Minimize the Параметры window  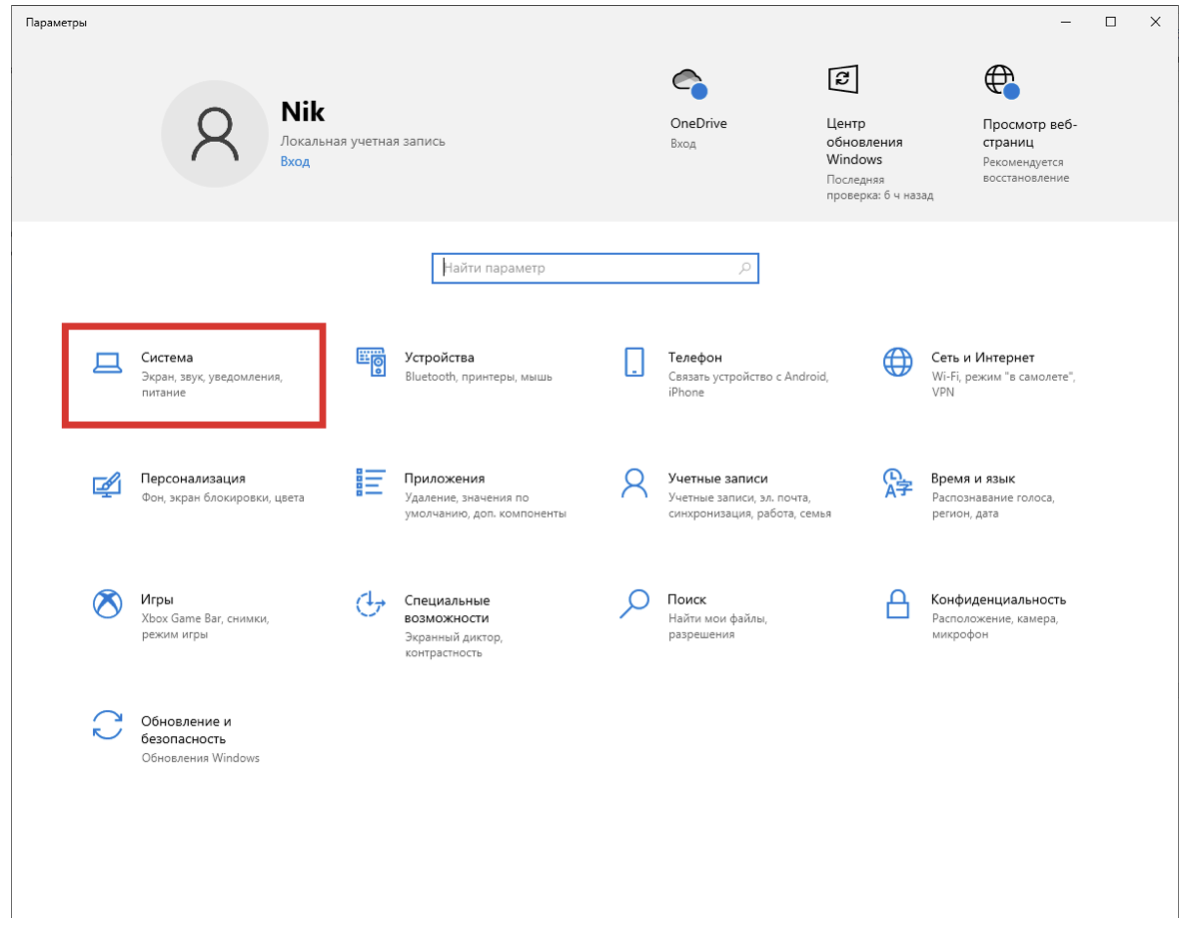1065,22
